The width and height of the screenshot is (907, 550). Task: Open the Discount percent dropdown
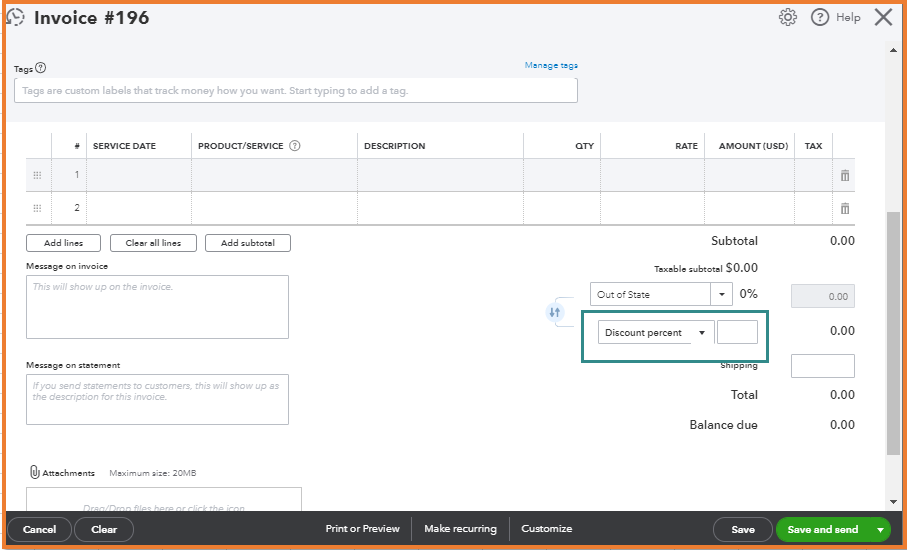tap(702, 333)
